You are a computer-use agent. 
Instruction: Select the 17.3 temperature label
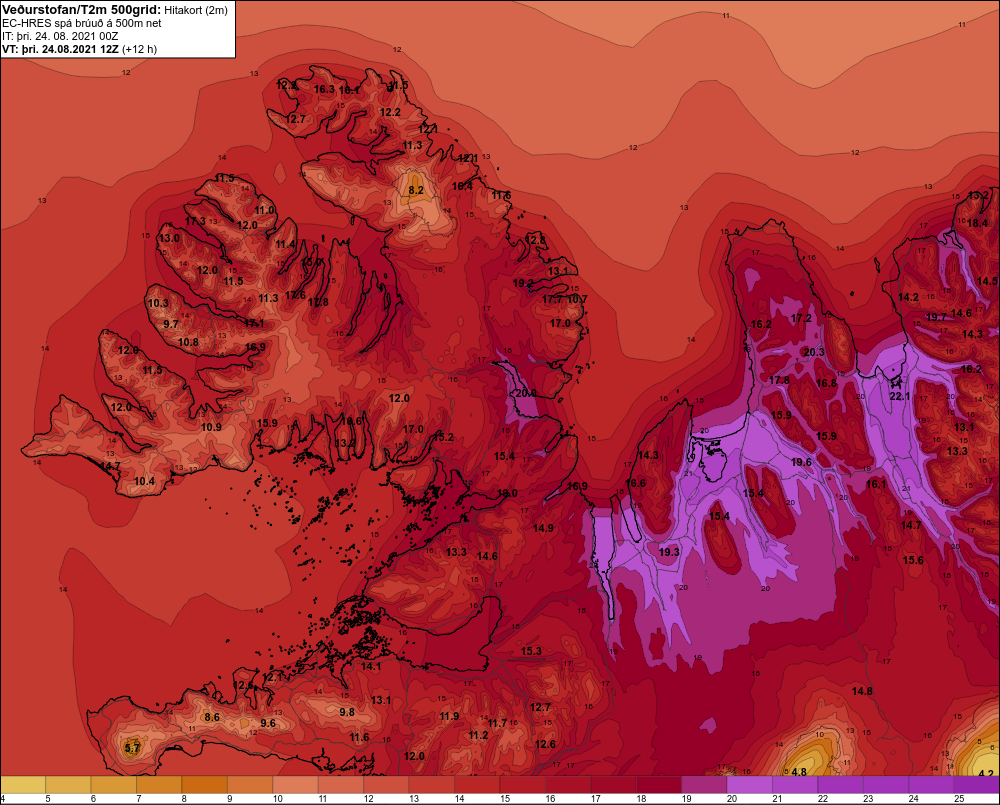point(195,221)
